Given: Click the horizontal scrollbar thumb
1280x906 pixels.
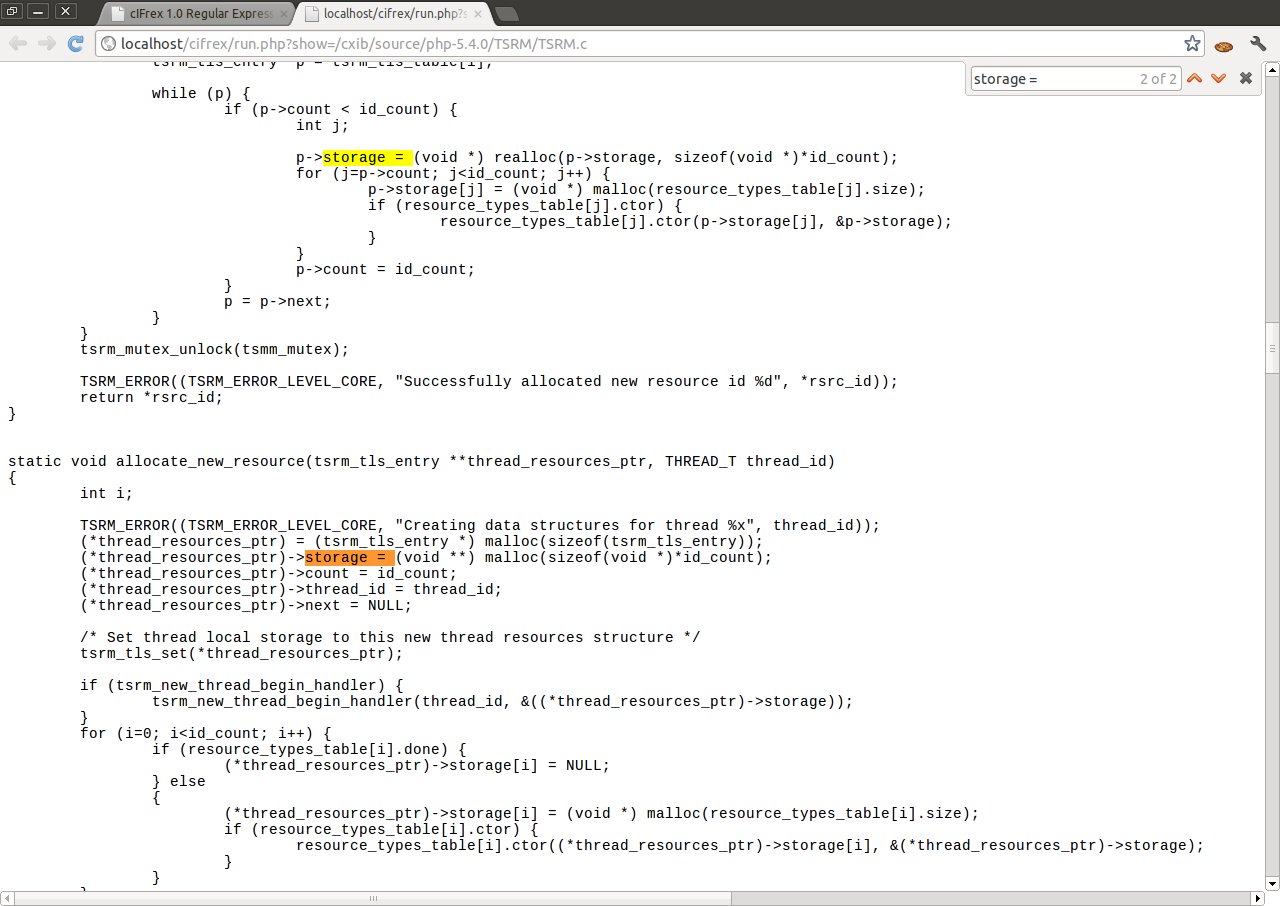Looking at the screenshot, I should (370, 898).
